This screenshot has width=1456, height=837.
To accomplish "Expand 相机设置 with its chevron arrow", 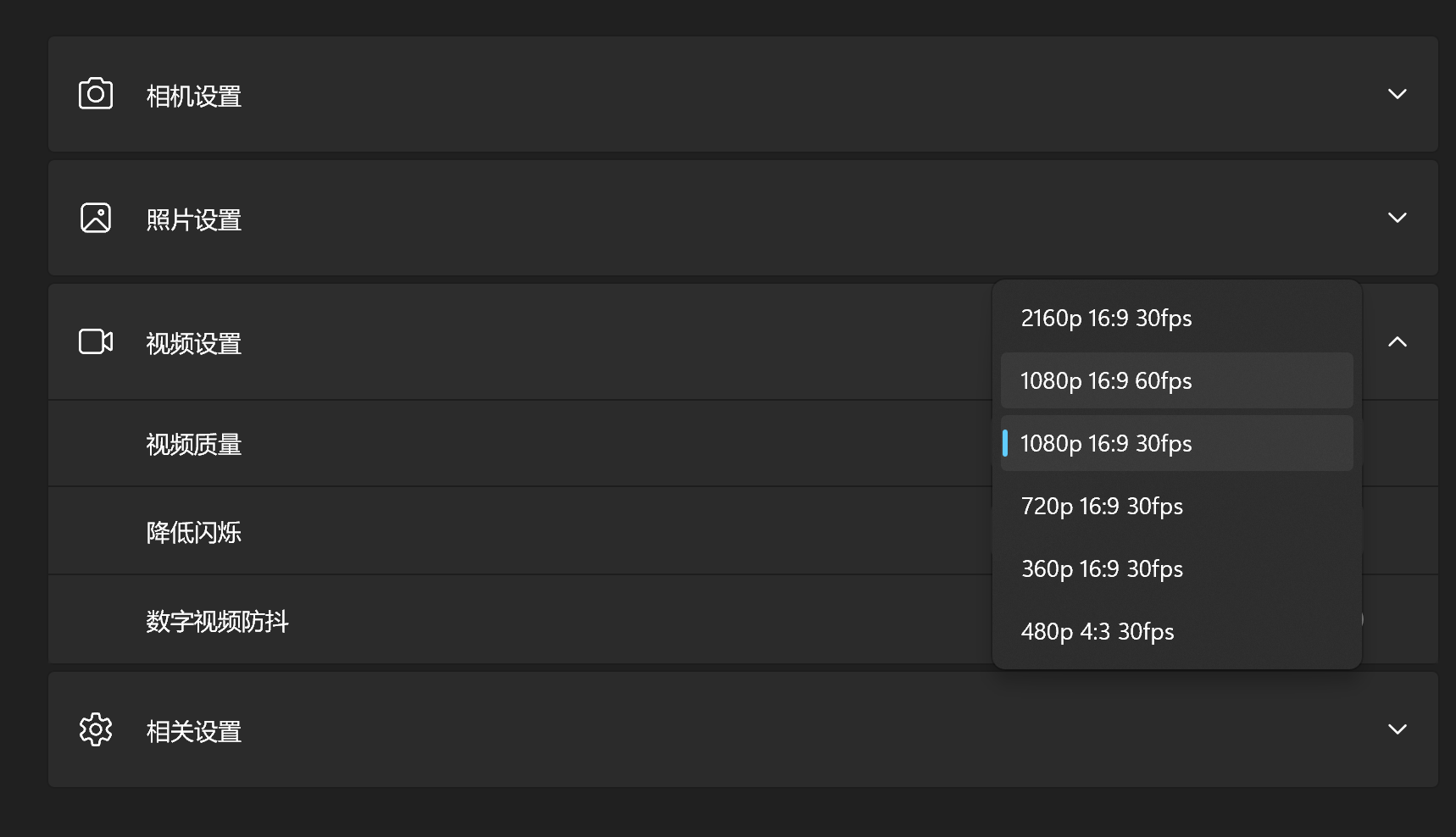I will tap(1398, 94).
